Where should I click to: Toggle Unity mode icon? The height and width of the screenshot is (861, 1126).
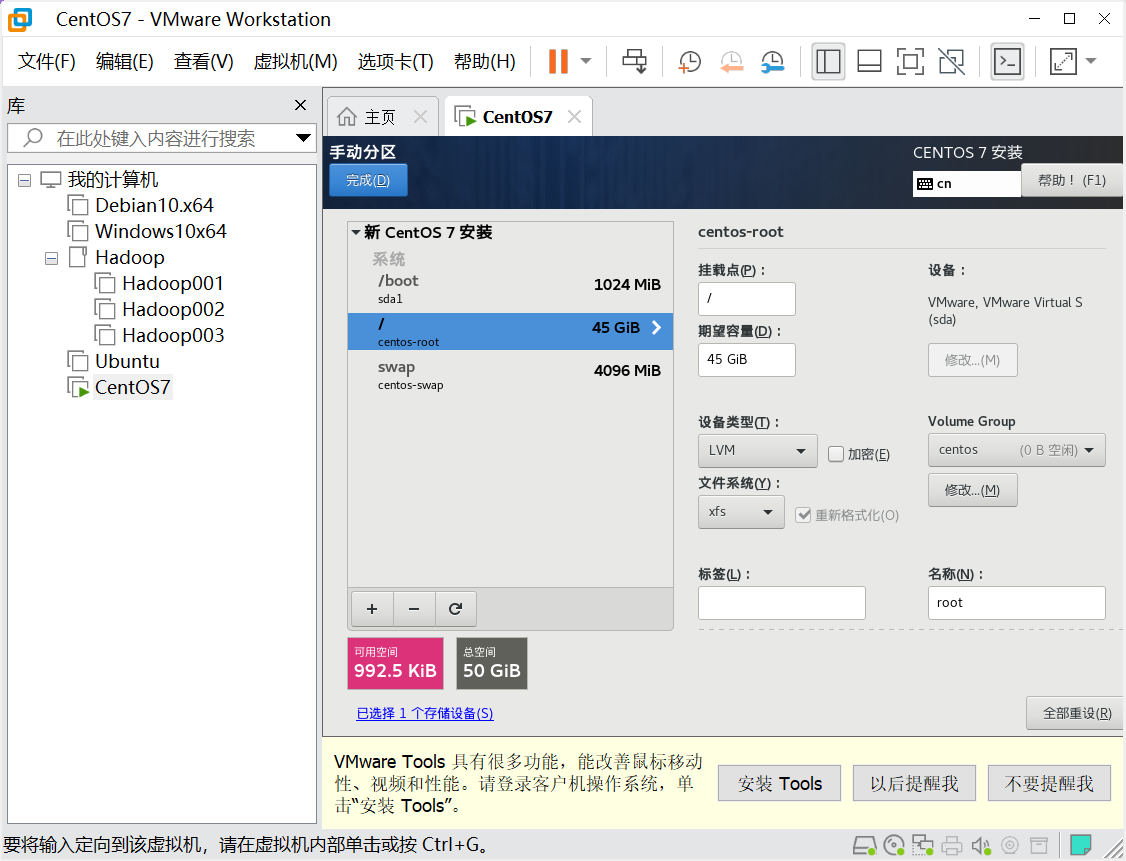pyautogui.click(x=951, y=62)
